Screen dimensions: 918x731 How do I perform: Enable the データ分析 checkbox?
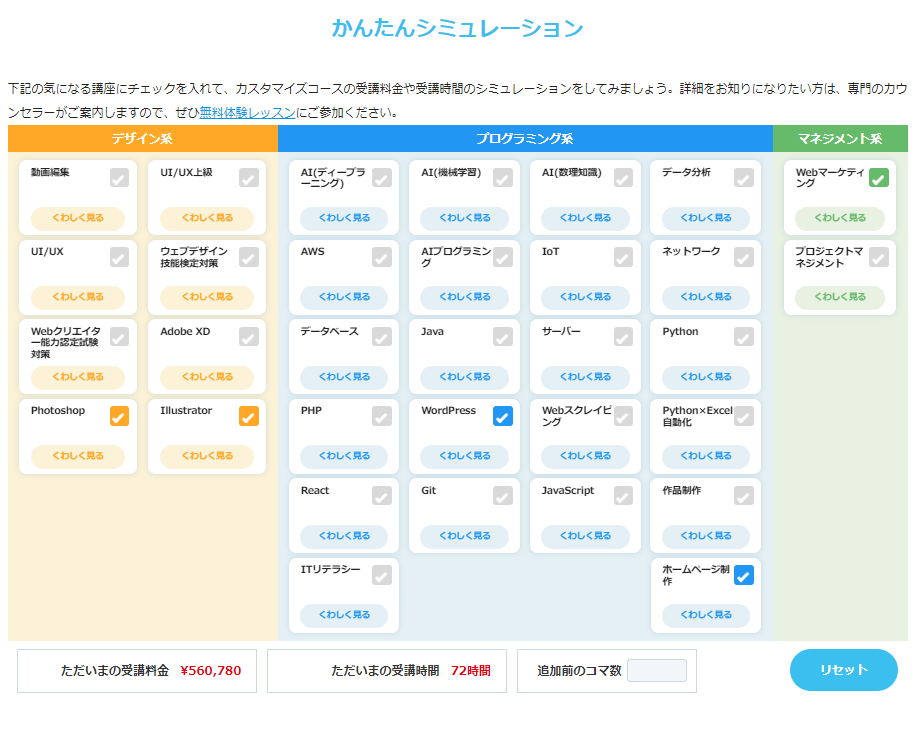pyautogui.click(x=744, y=177)
